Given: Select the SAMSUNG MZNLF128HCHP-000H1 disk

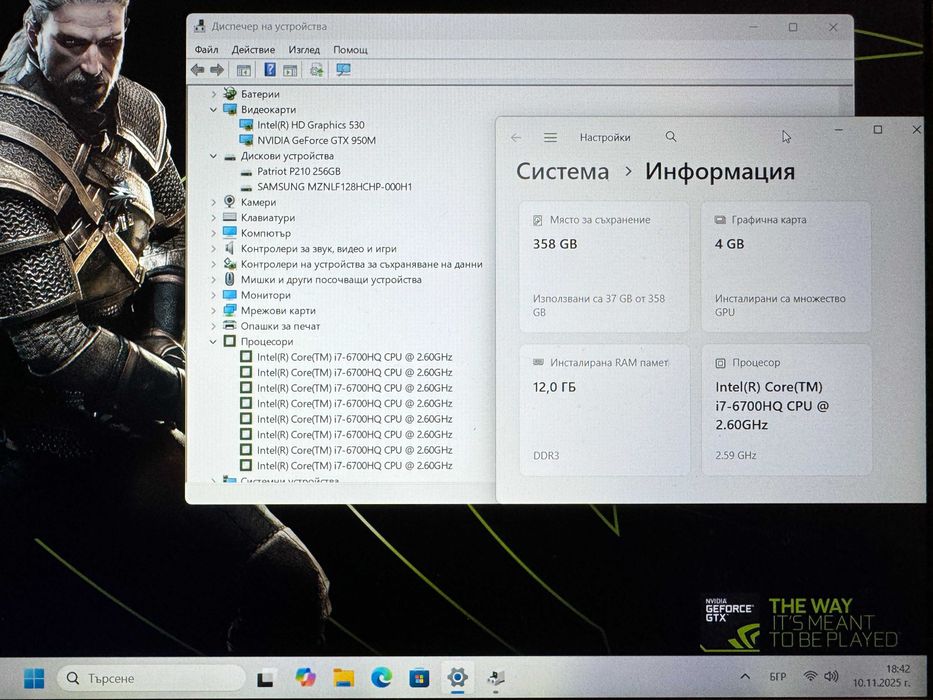Looking at the screenshot, I should [334, 187].
